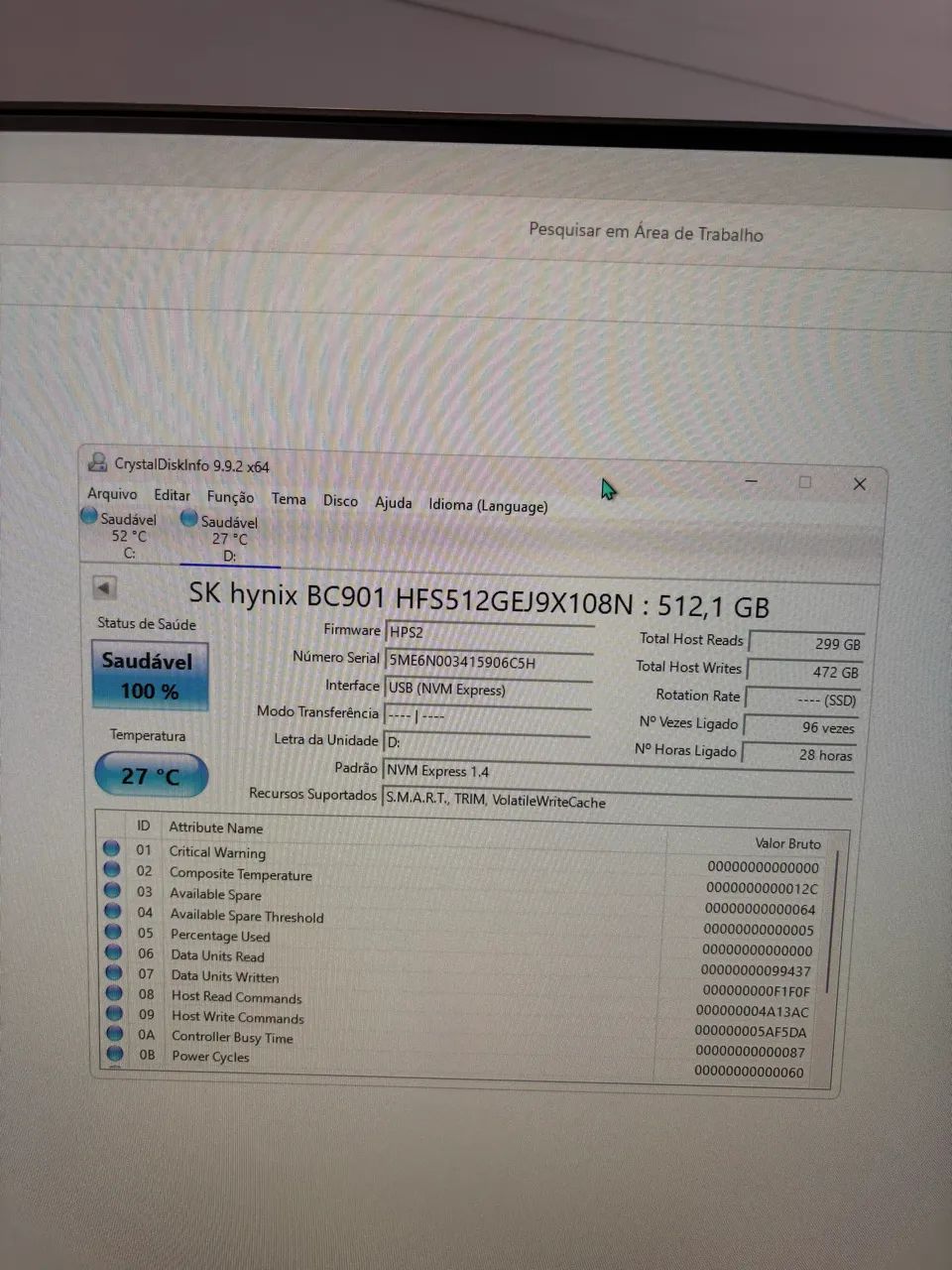The width and height of the screenshot is (952, 1270).
Task: Select the Host Read Commands attribute name
Action: click(x=236, y=997)
